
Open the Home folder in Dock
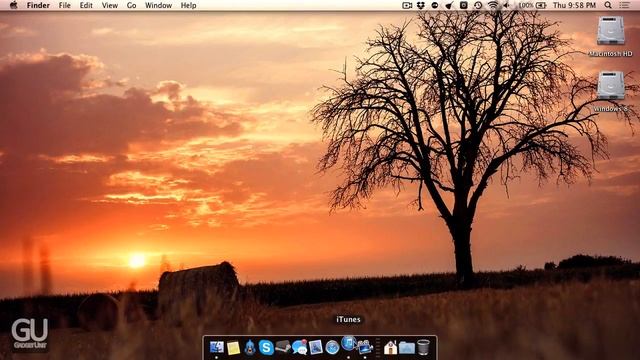pos(390,347)
